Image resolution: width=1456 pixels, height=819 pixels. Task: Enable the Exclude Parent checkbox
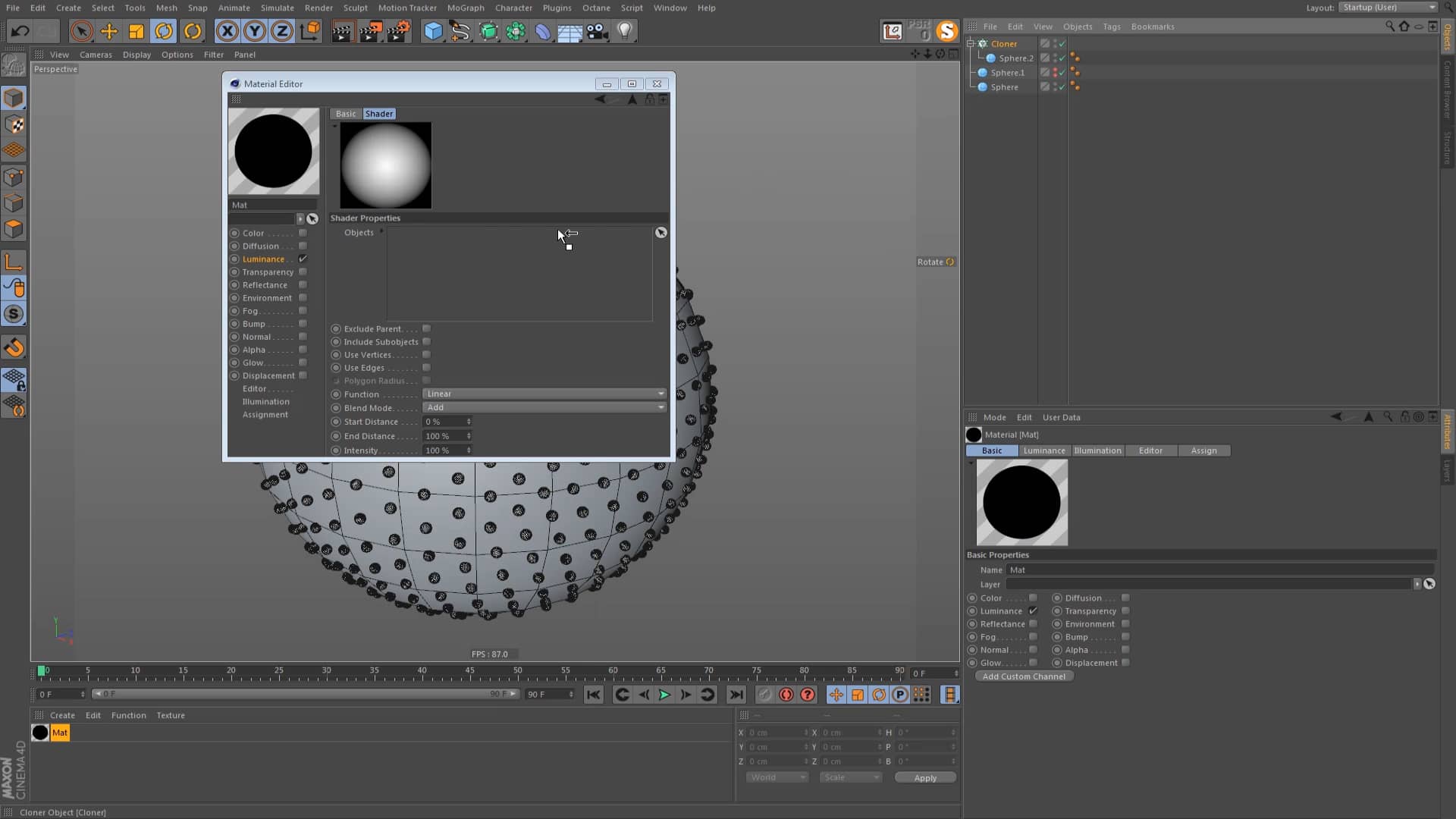point(426,329)
